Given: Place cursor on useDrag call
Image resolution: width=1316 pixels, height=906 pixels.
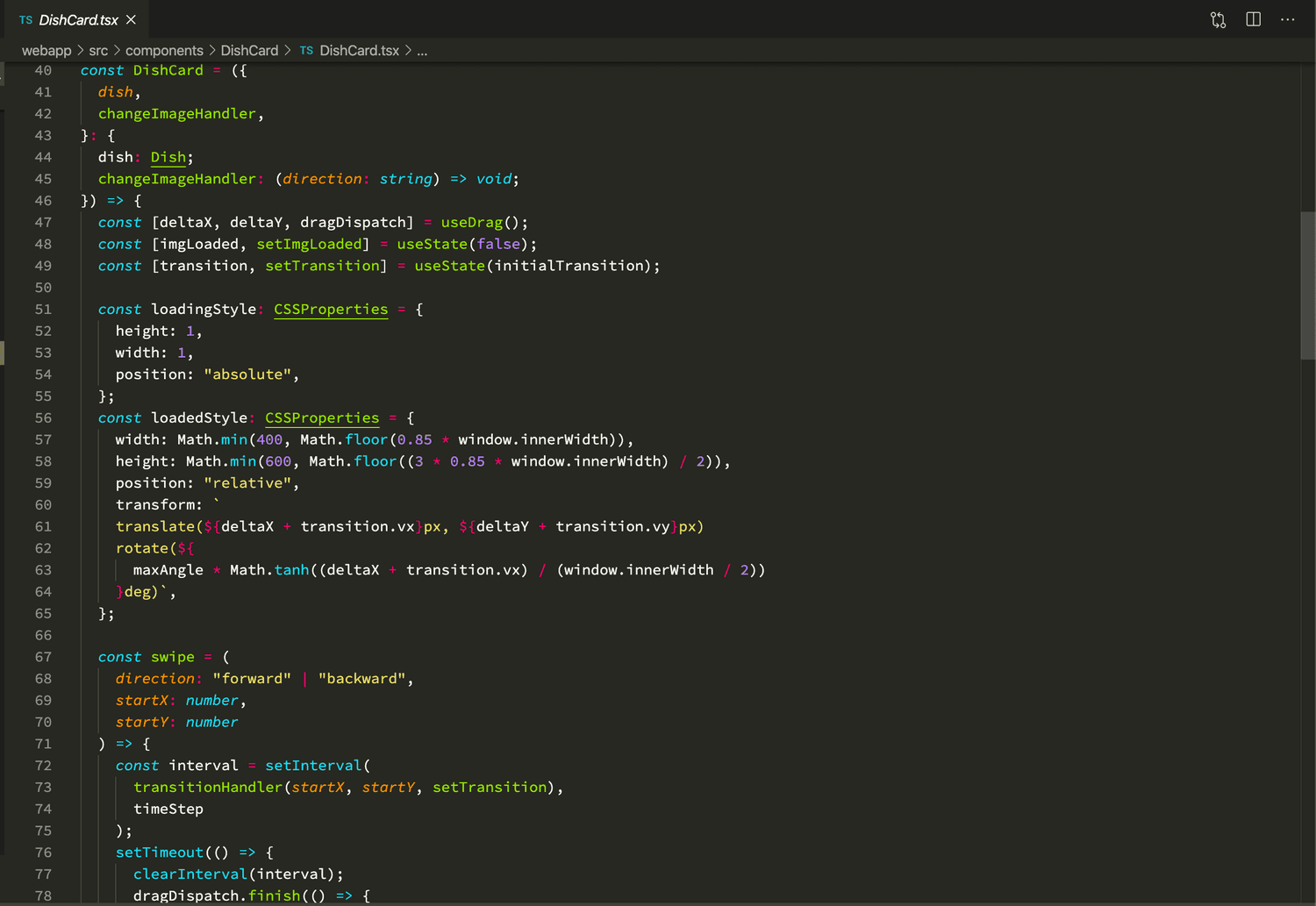Looking at the screenshot, I should [x=472, y=223].
